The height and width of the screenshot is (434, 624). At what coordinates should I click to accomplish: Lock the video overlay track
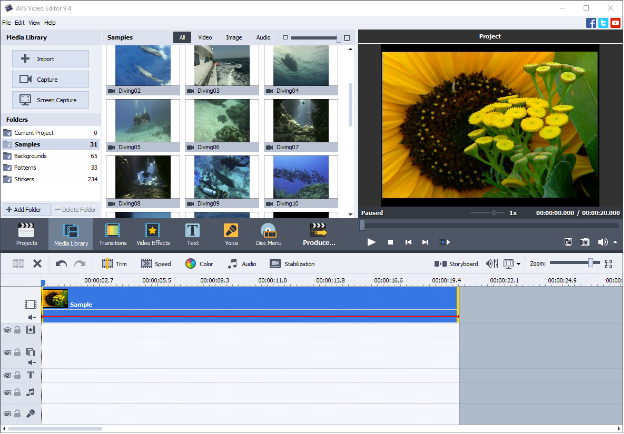pos(19,352)
